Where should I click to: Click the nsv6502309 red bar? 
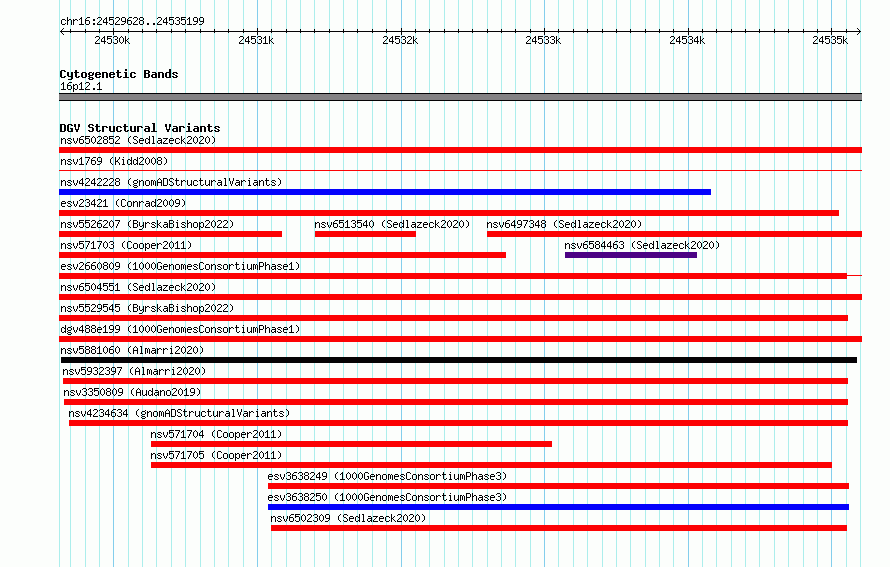click(559, 528)
